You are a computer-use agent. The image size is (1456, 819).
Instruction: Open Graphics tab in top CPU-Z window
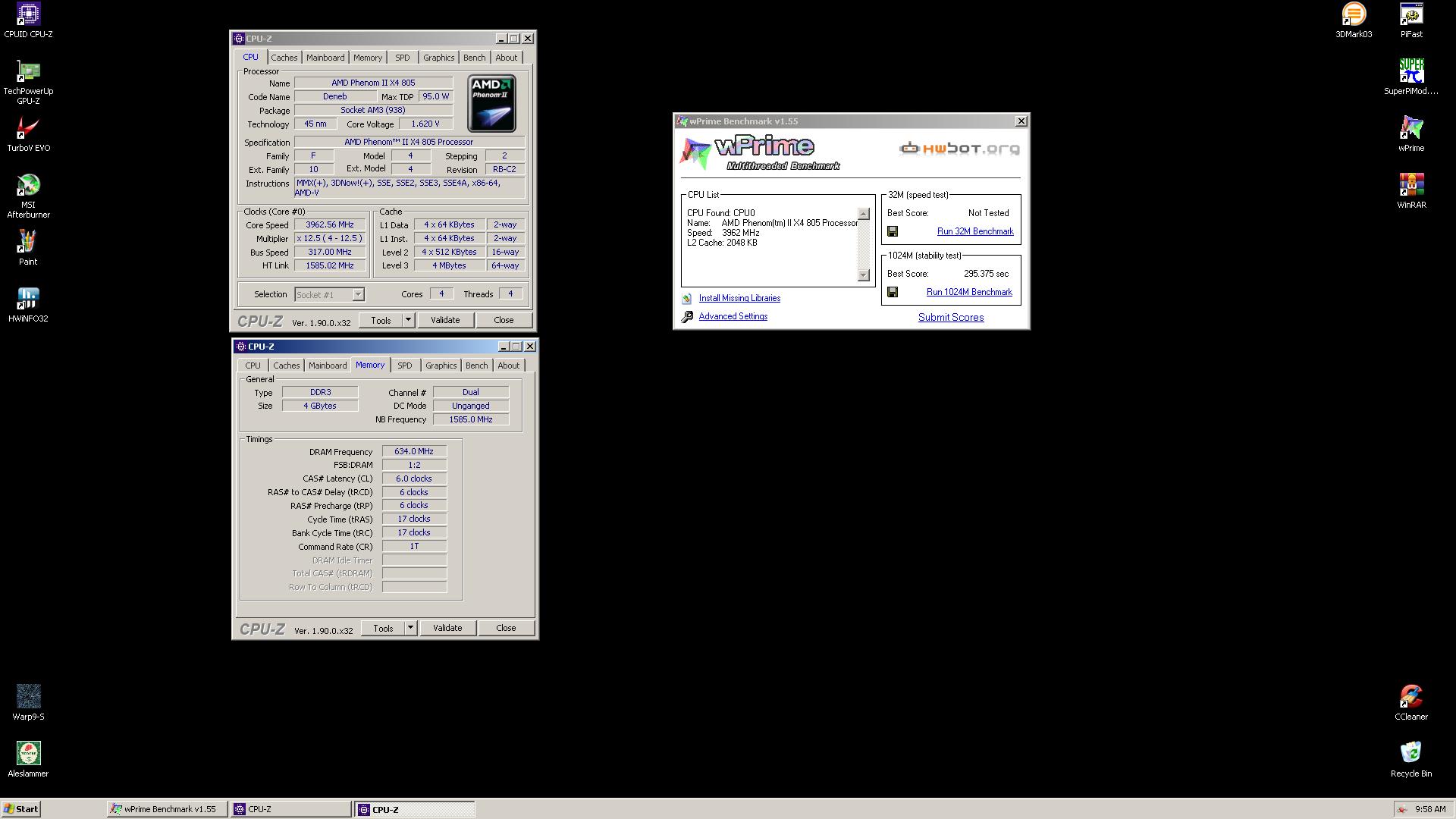tap(439, 58)
